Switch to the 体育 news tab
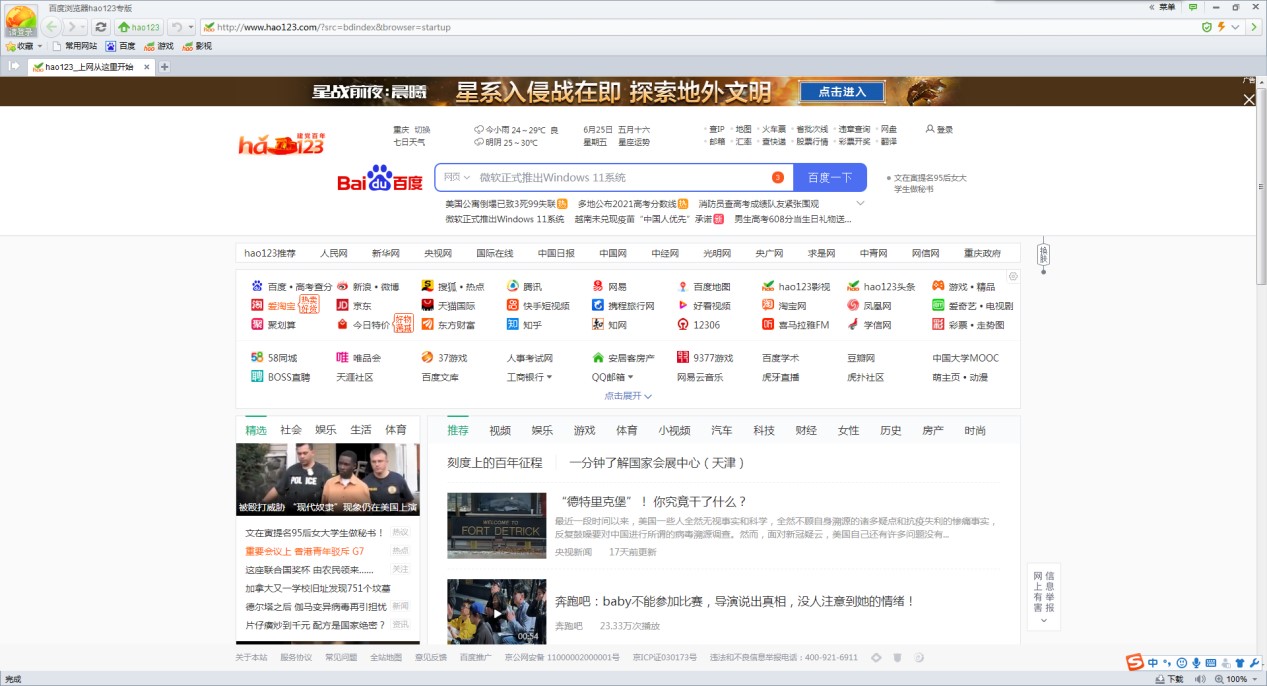 pos(396,429)
